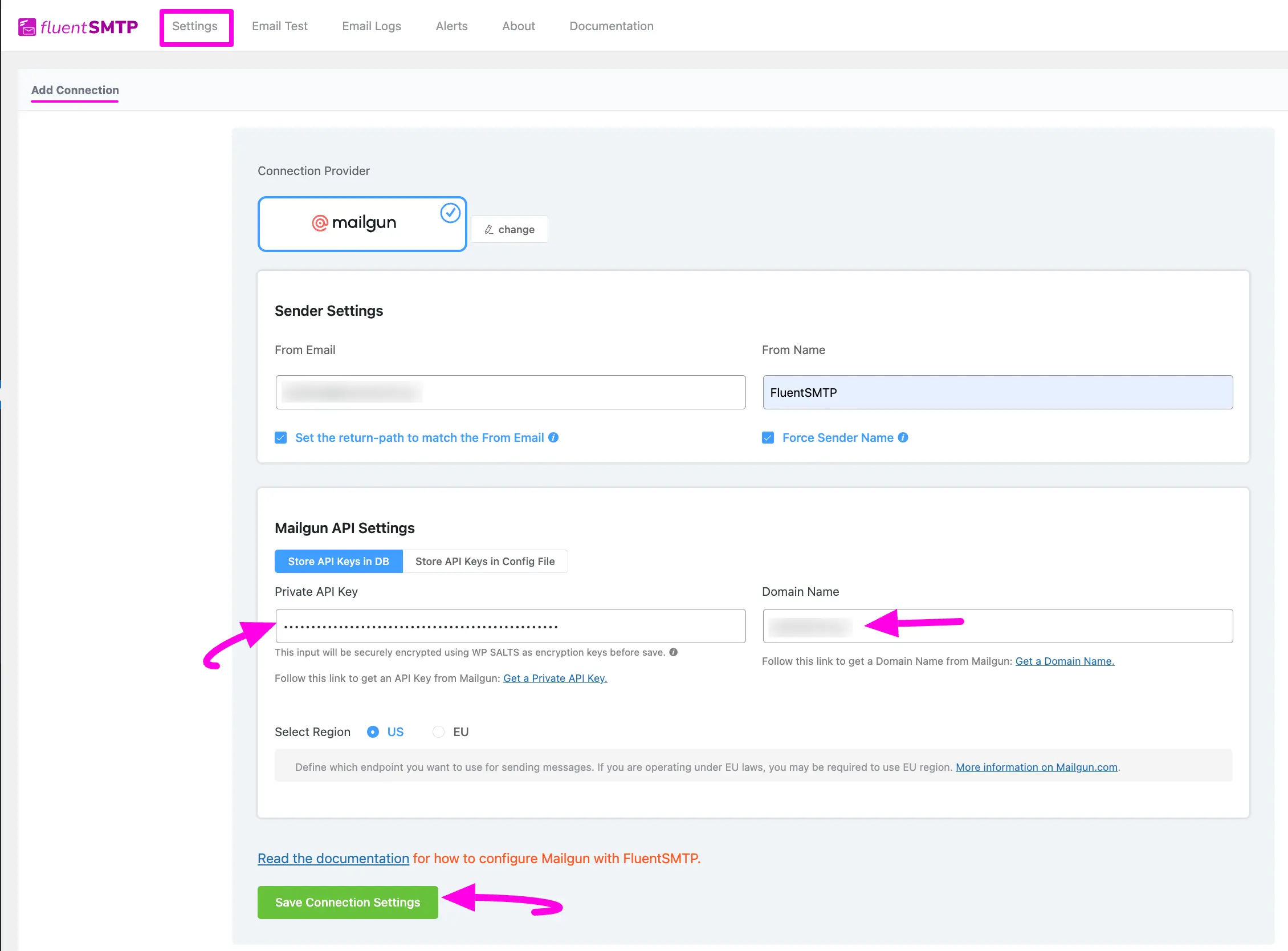Open the WP SALTS encryption info icon

[674, 652]
